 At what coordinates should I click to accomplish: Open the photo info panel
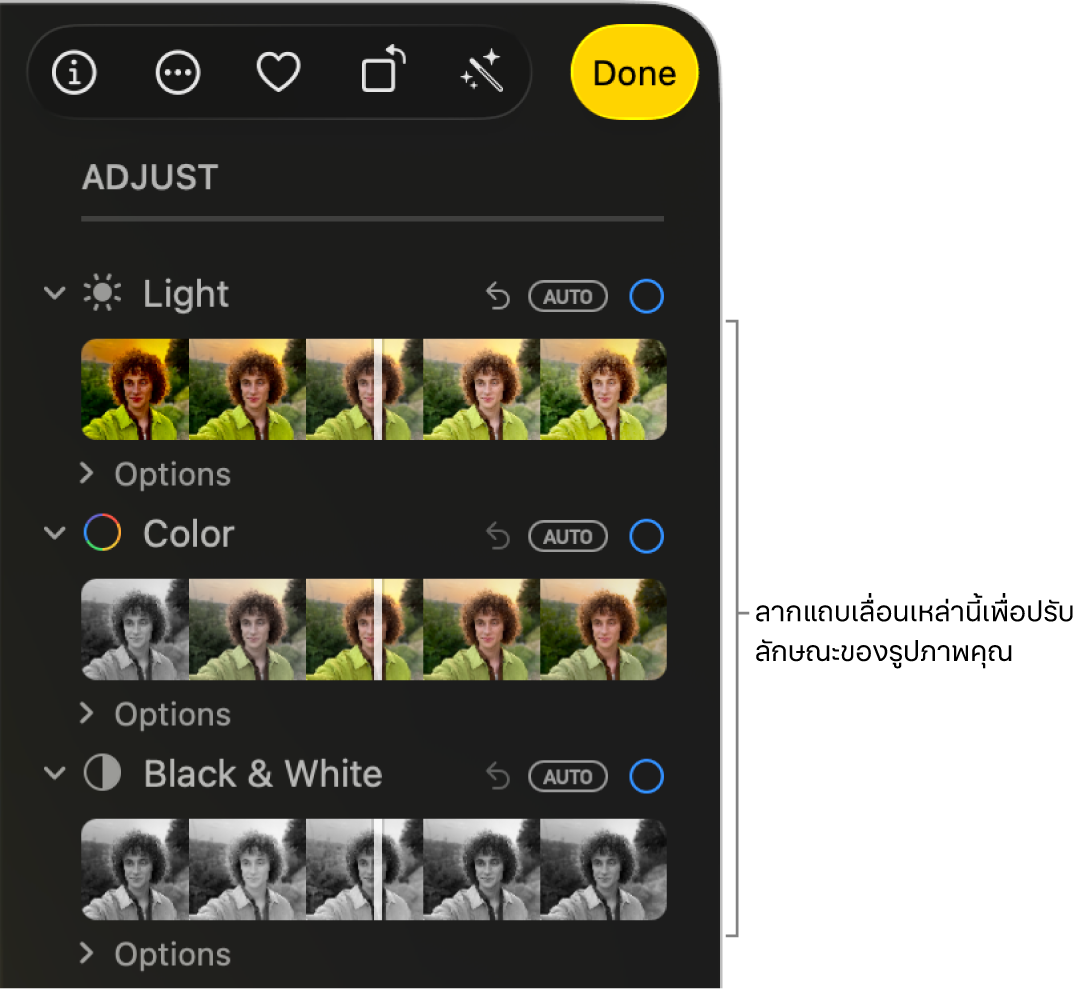tap(73, 72)
